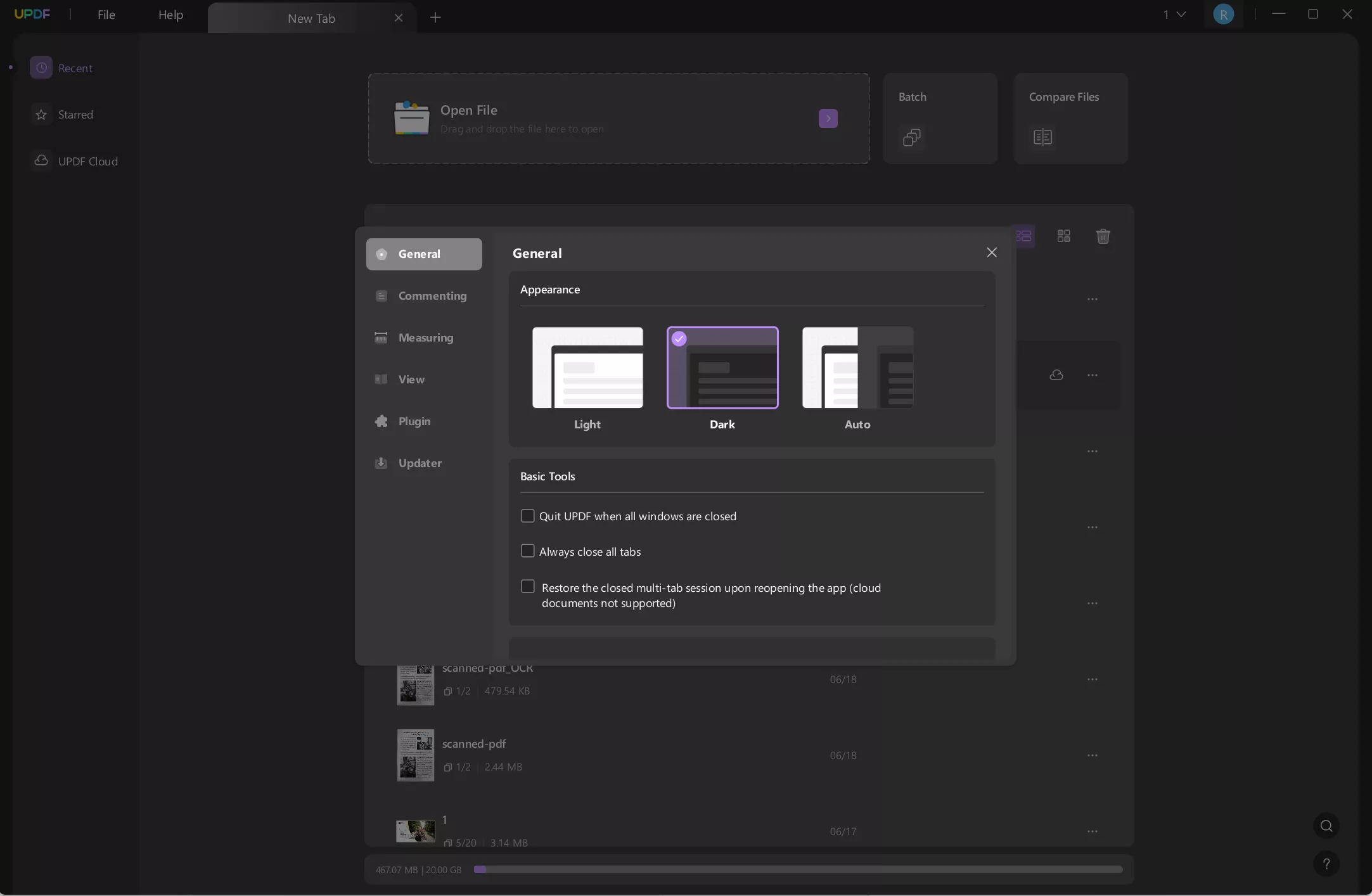Open the Batch processing tool
This screenshot has width=1372, height=896.
pos(940,118)
